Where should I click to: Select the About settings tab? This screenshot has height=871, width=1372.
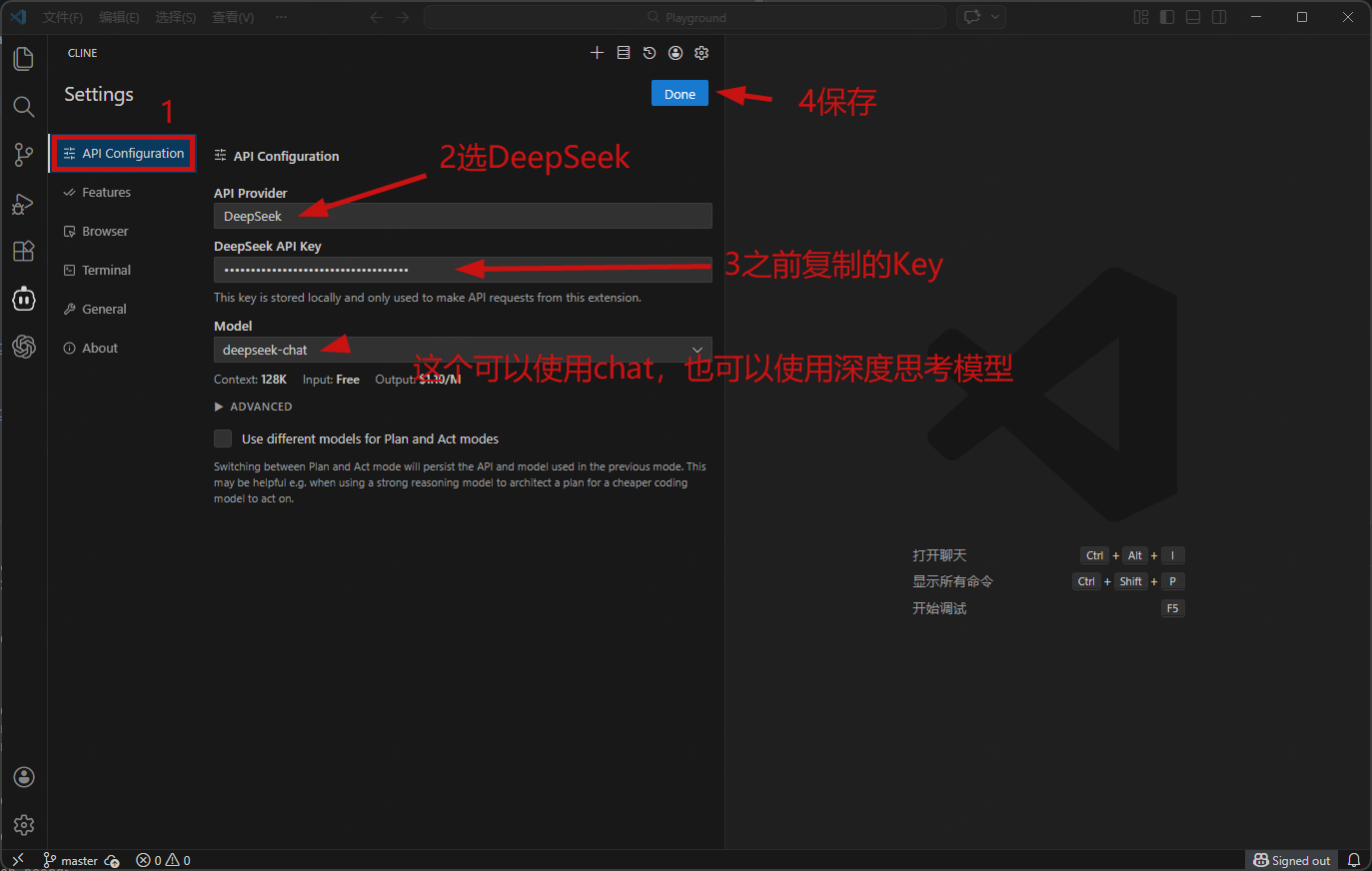pyautogui.click(x=100, y=348)
